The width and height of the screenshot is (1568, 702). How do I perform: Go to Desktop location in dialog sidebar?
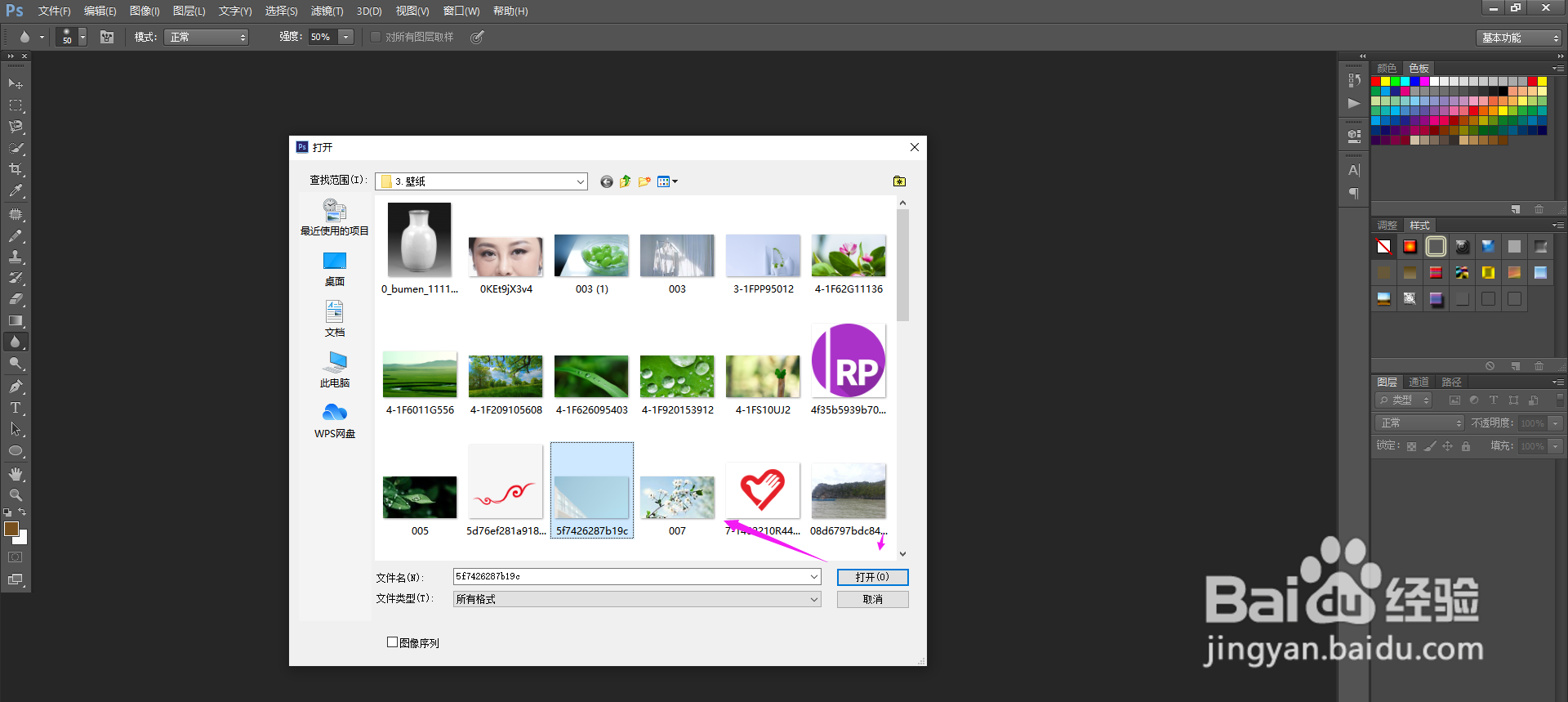pyautogui.click(x=335, y=269)
